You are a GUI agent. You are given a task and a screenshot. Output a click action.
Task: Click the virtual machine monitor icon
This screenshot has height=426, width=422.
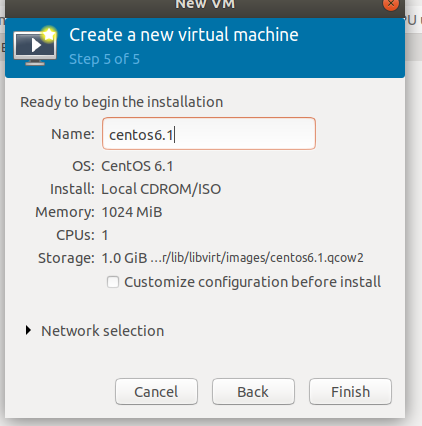(x=35, y=46)
